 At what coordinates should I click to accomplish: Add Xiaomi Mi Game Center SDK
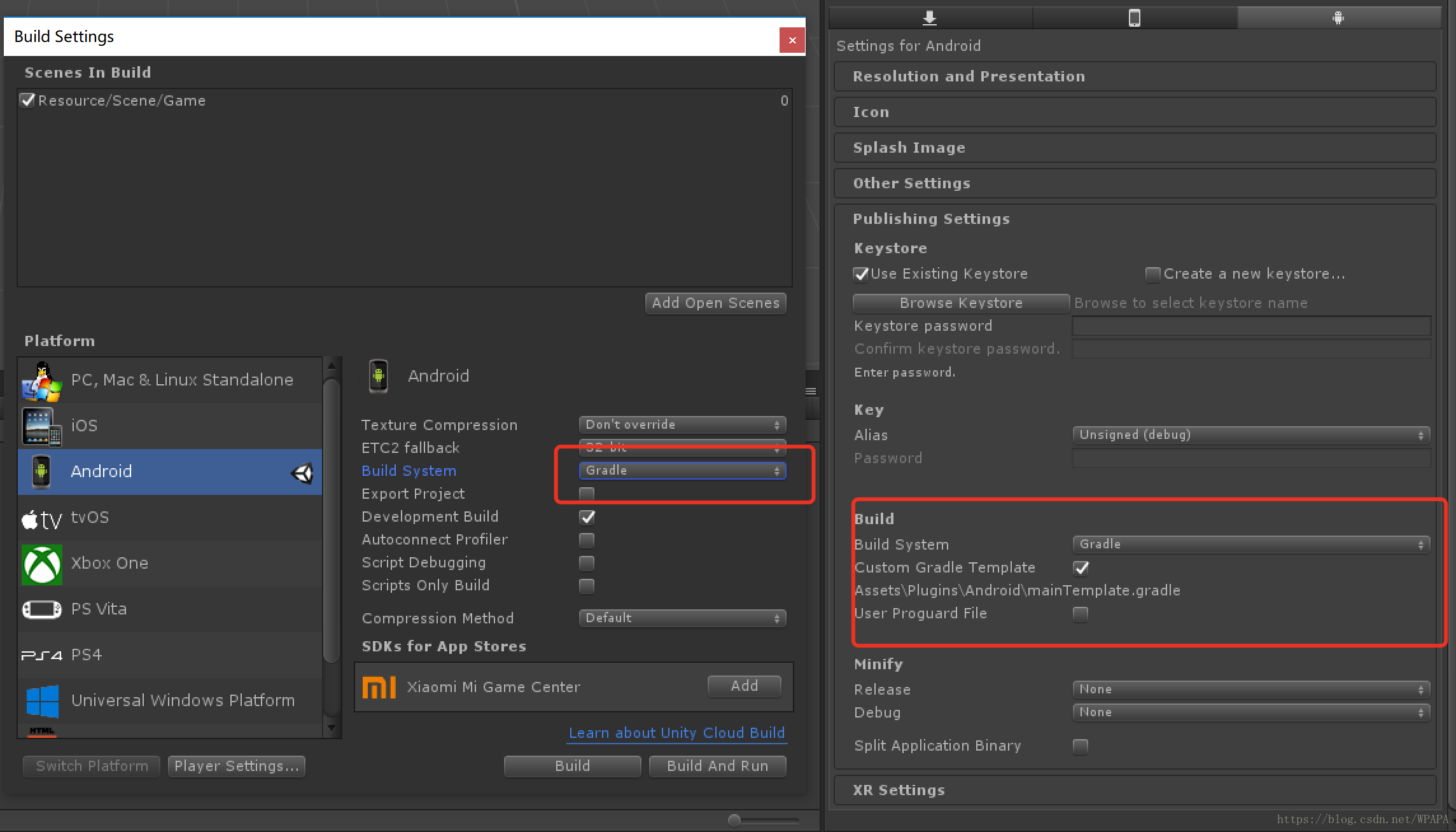[744, 686]
